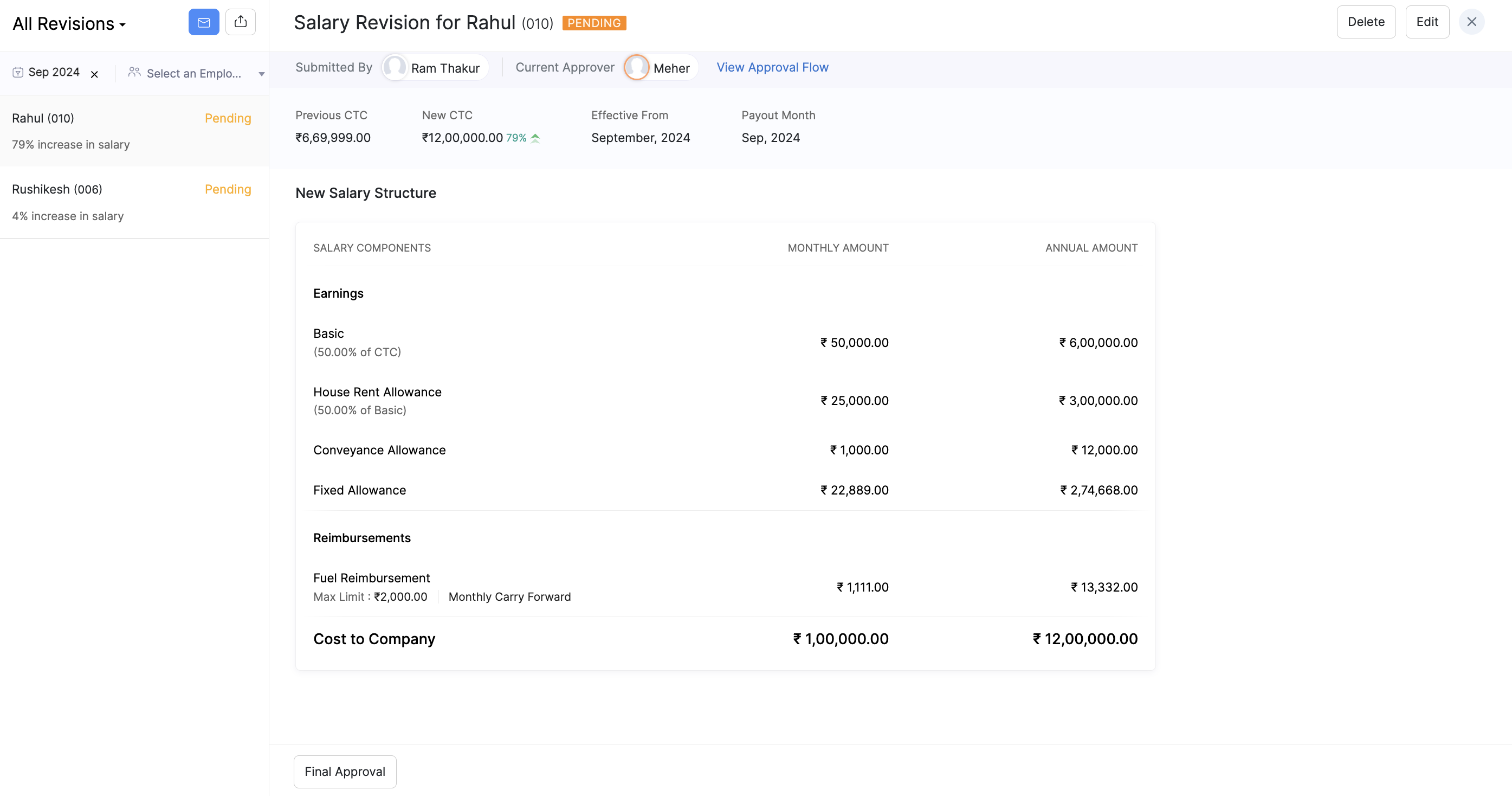Expand the Select an Employee dropdown
The width and height of the screenshot is (1512, 796).
click(193, 73)
